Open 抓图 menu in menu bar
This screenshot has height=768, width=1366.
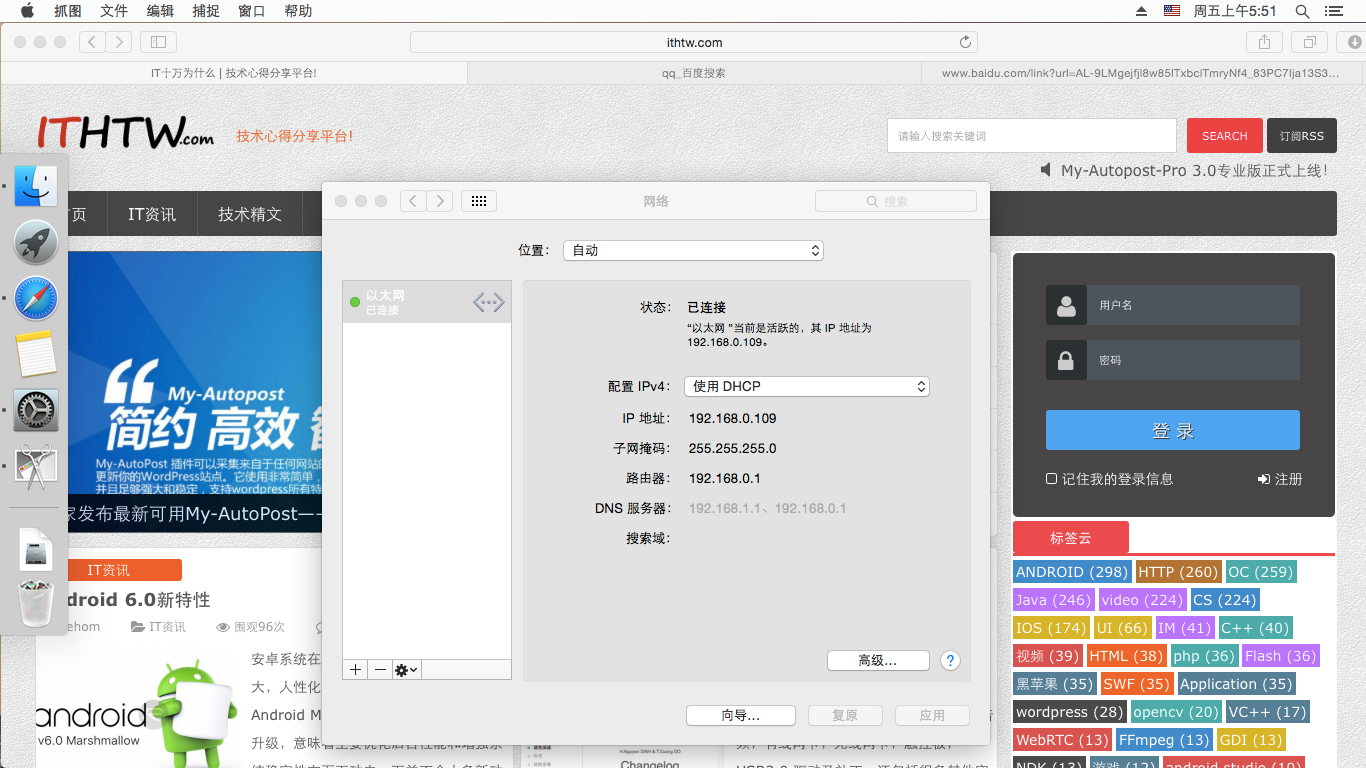click(x=68, y=11)
